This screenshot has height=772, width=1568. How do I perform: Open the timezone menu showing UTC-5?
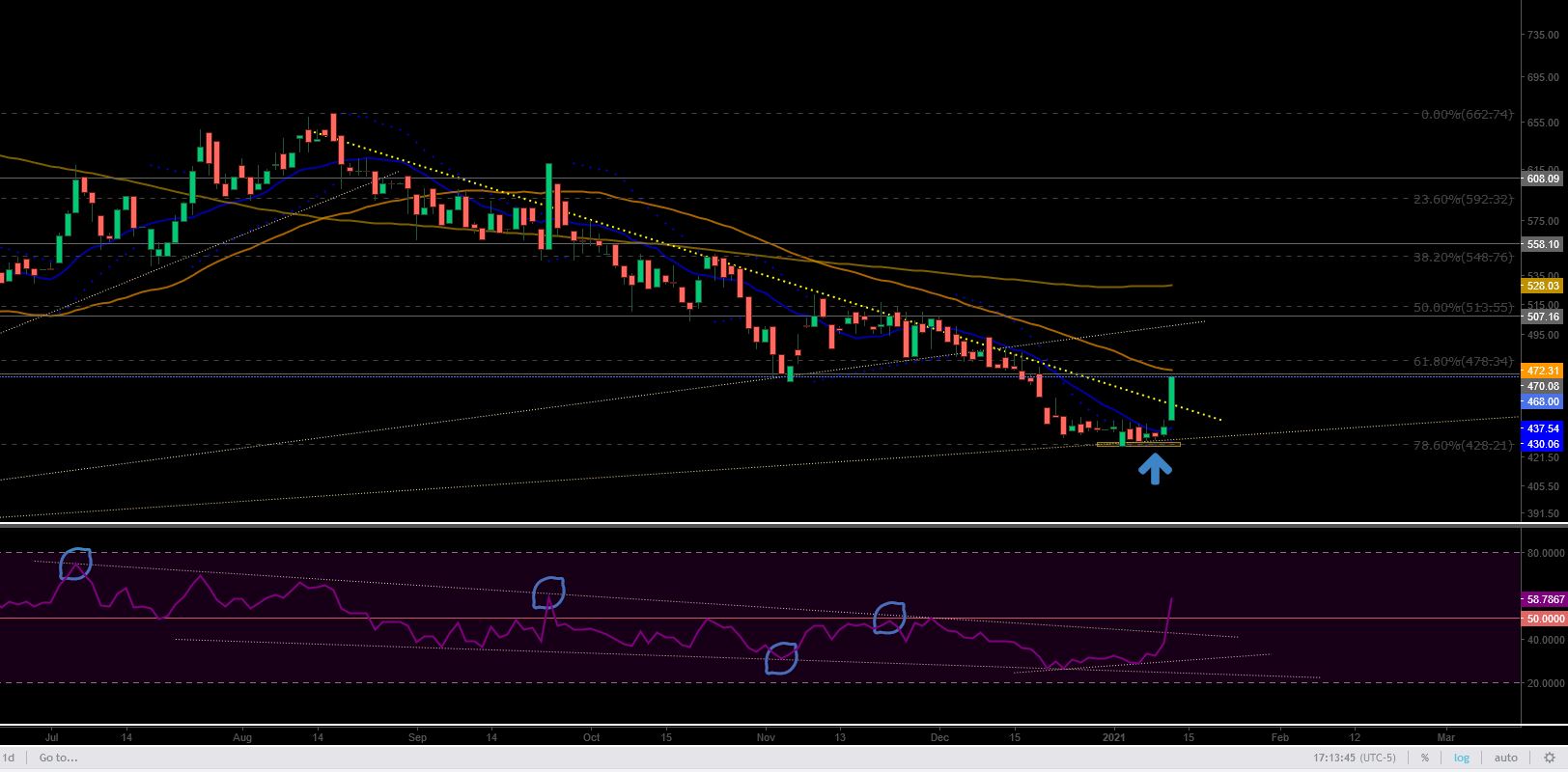point(1357,758)
